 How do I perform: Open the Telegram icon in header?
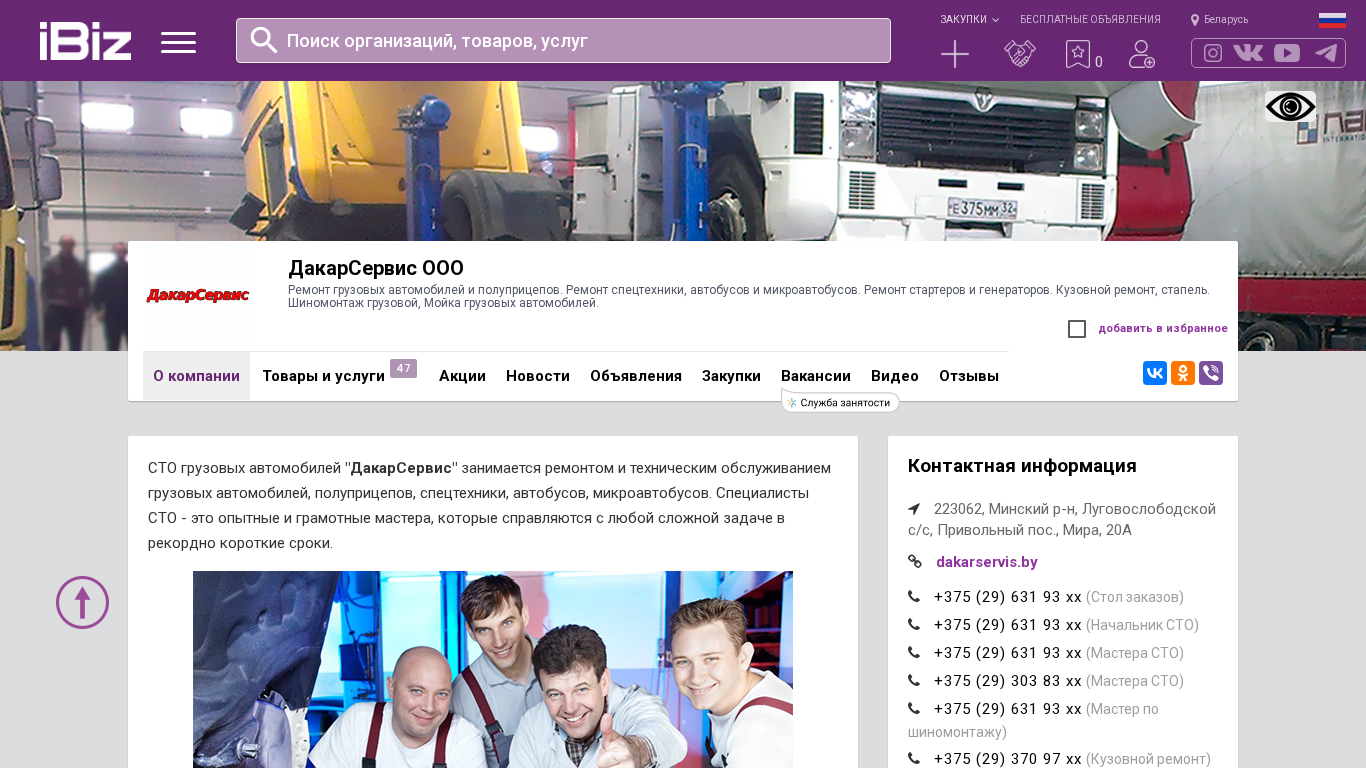[x=1326, y=53]
